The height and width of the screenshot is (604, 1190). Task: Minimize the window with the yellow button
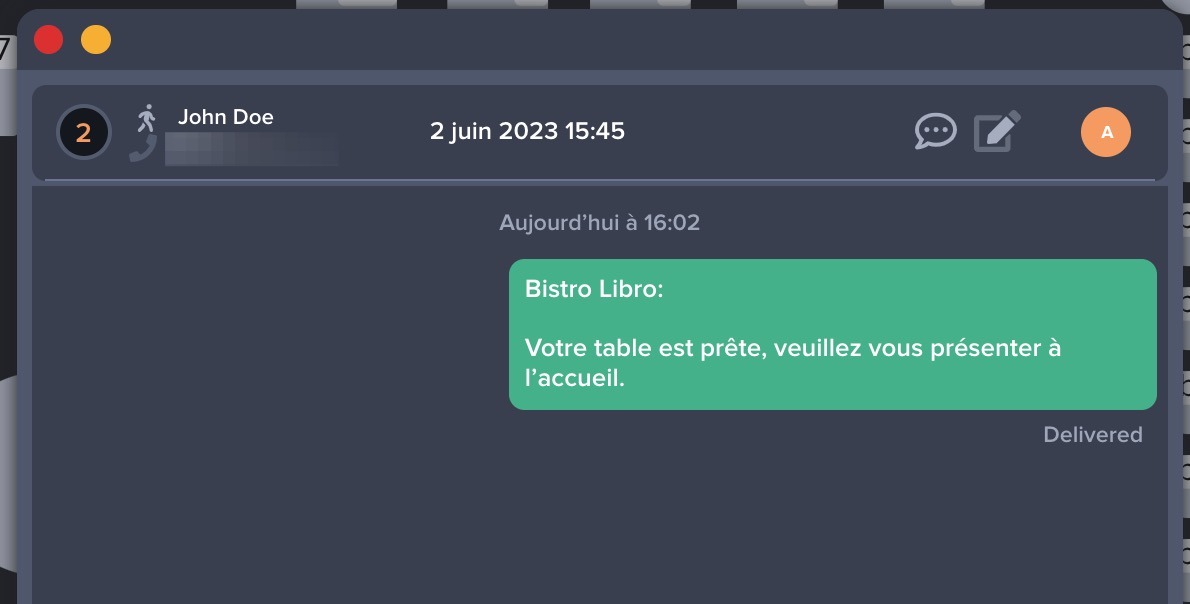[x=96, y=40]
